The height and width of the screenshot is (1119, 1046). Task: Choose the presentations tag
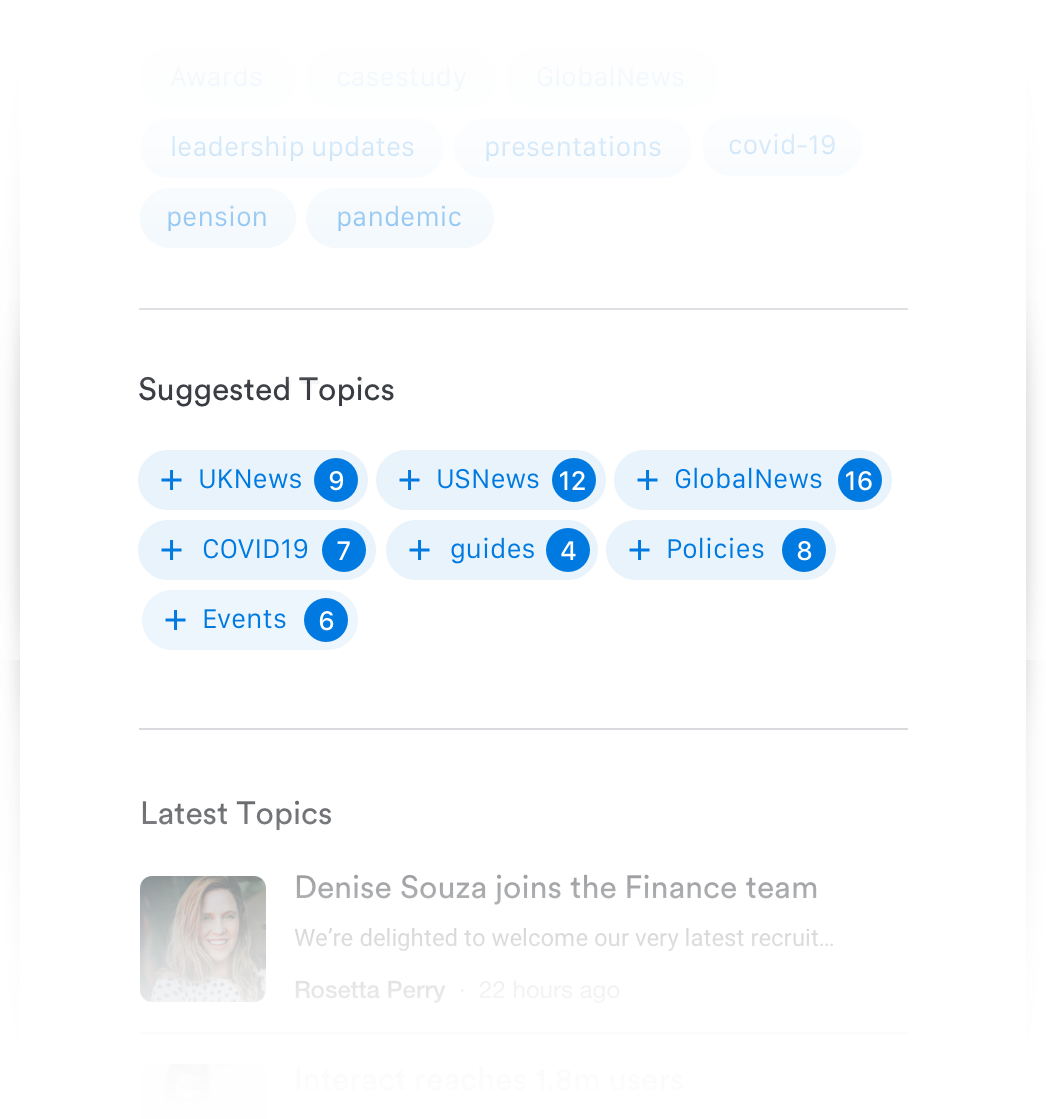coord(573,148)
